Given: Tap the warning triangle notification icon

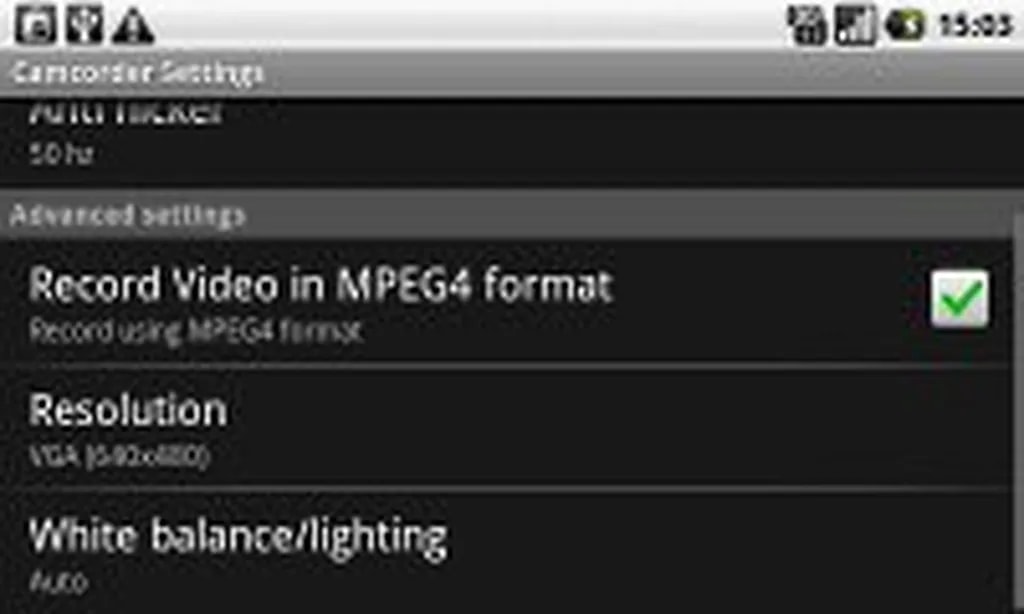Looking at the screenshot, I should (133, 26).
